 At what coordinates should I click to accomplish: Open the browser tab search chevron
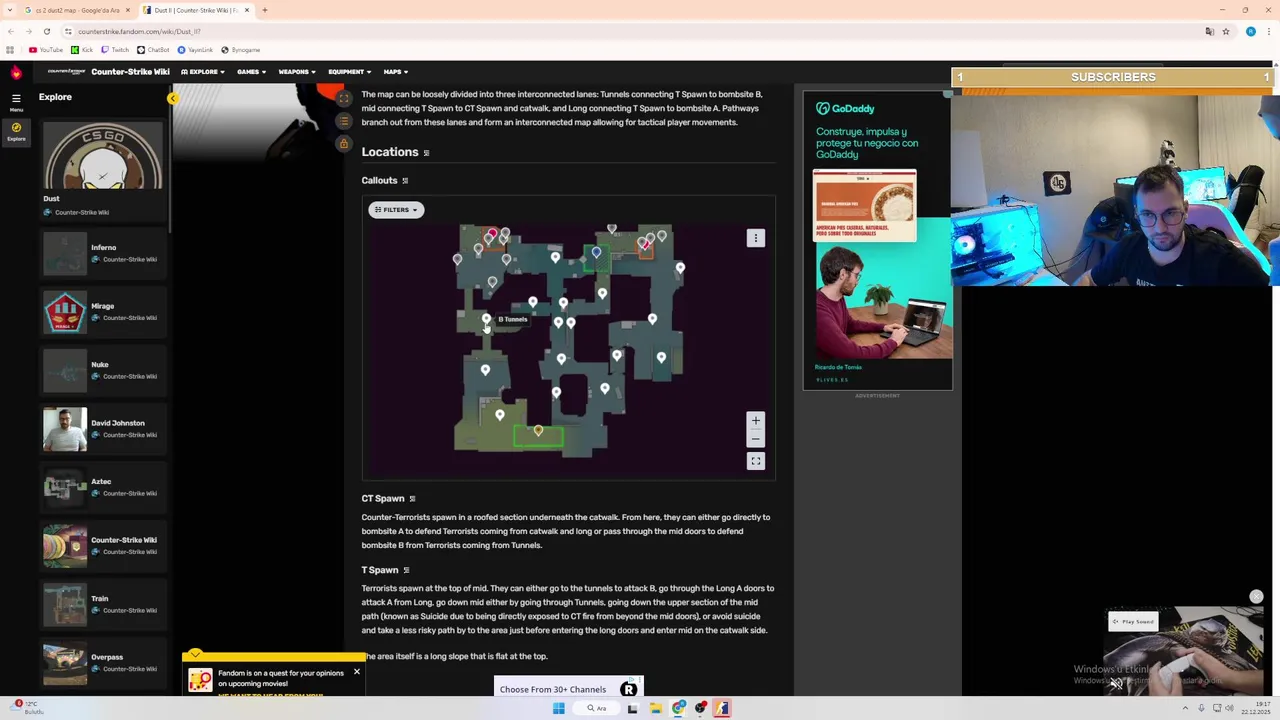[x=11, y=10]
